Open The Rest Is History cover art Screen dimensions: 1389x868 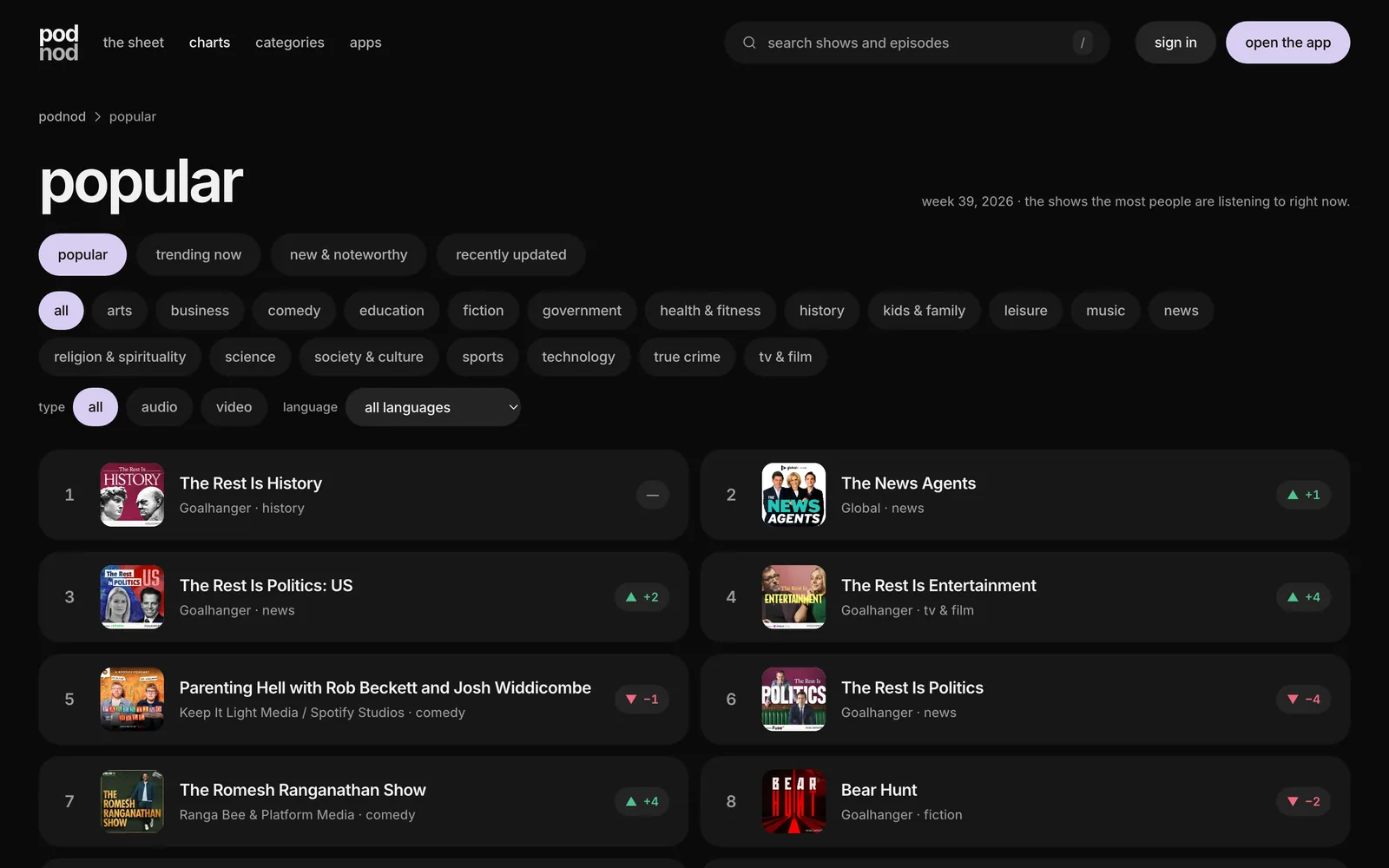(132, 495)
